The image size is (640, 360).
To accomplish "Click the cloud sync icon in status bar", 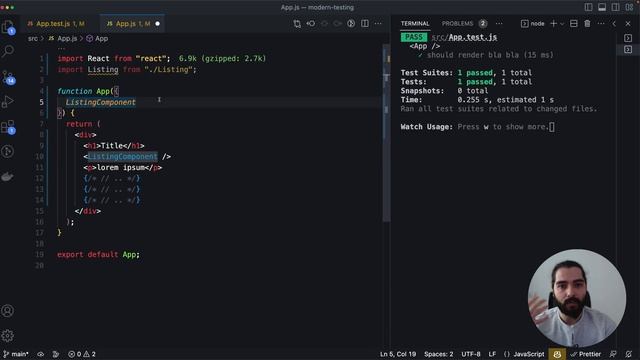I will point(40,354).
